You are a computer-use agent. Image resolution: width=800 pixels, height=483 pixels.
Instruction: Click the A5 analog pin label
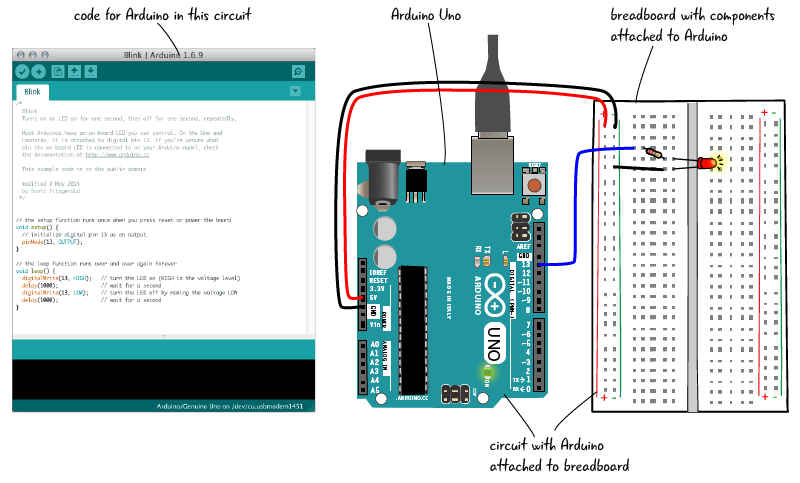coord(374,390)
